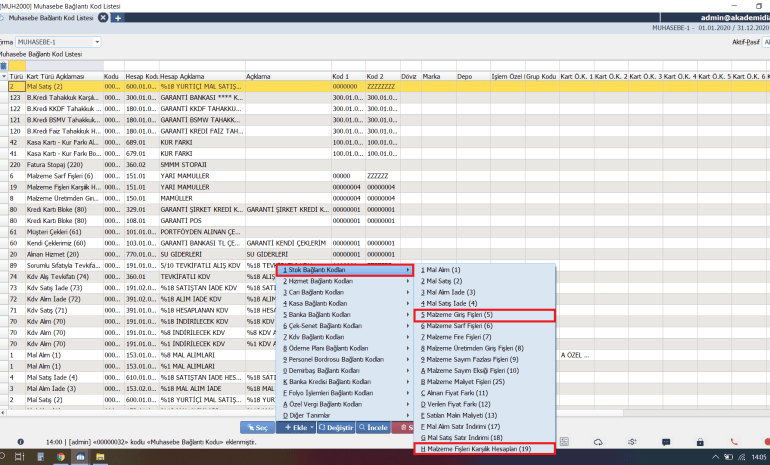Open Ödeme Planı Bağlantı Kodları submenu
770x465 pixels.
coord(345,349)
